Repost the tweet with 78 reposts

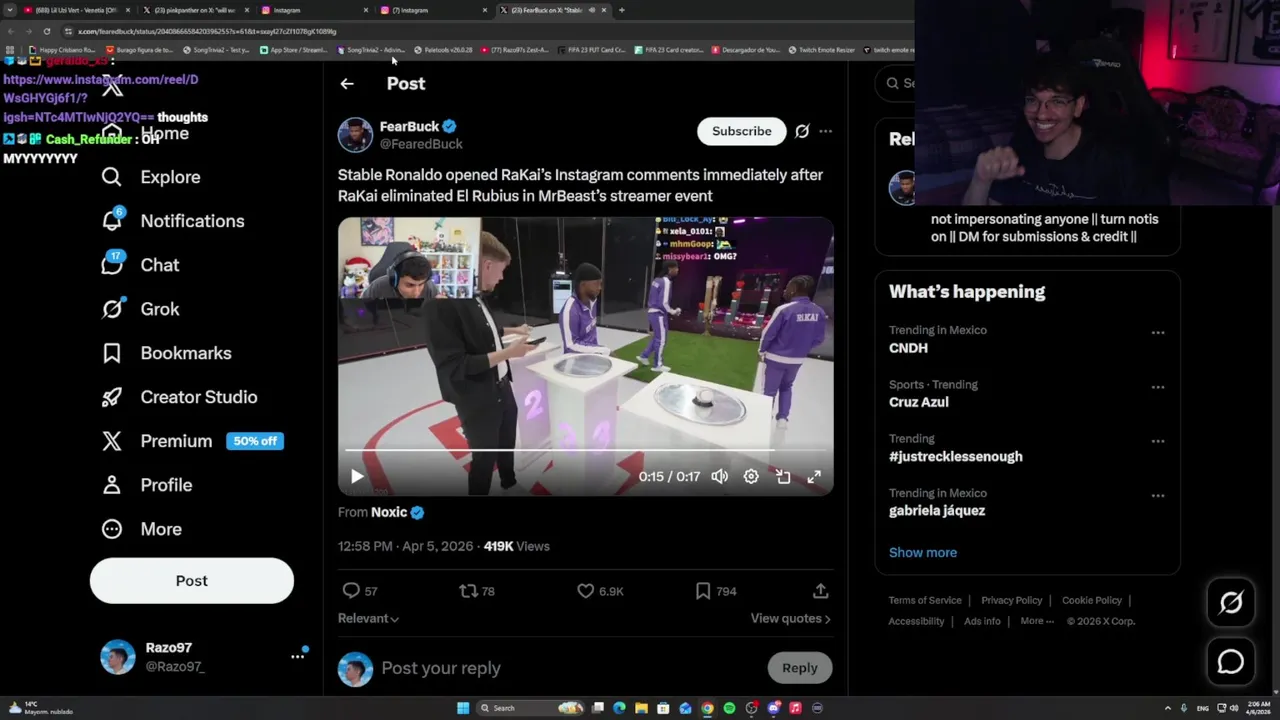[x=477, y=591]
